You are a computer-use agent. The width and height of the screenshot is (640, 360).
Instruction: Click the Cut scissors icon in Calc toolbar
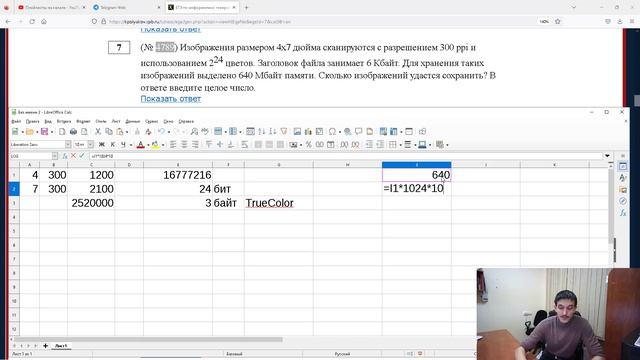tap(98, 131)
